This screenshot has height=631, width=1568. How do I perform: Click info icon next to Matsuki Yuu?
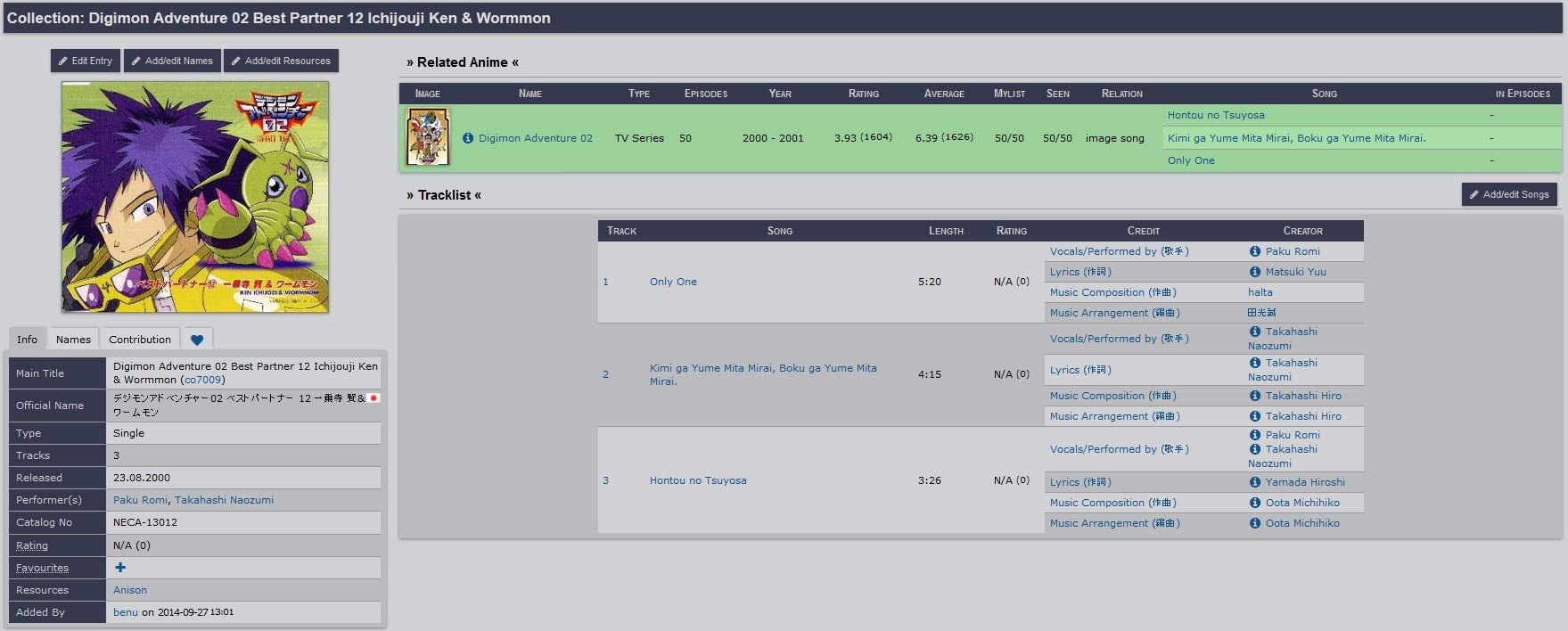[x=1255, y=272]
